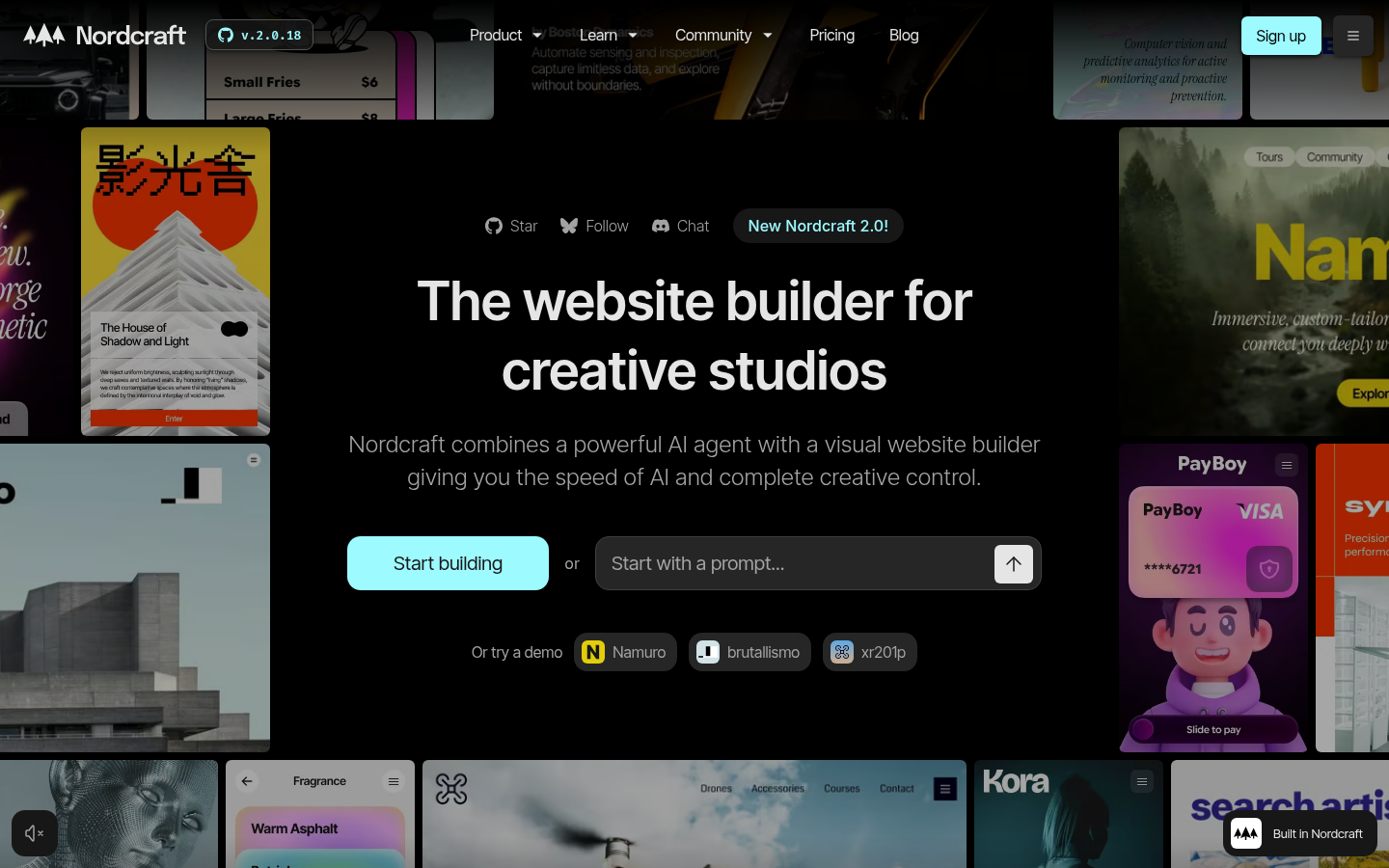Image resolution: width=1389 pixels, height=868 pixels.
Task: Toggle the black pill switch on Shadow card
Action: point(234,329)
